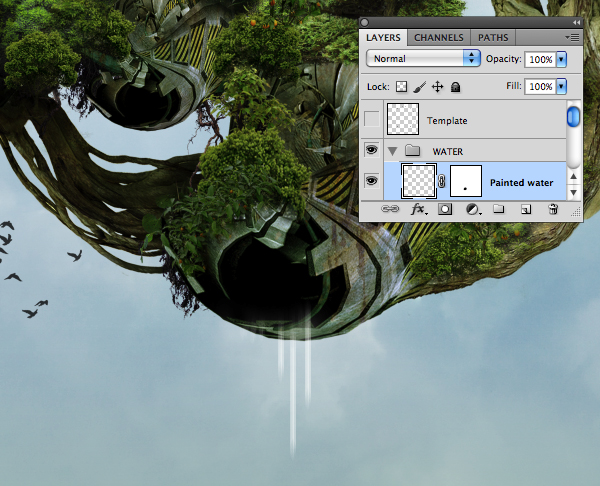The height and width of the screenshot is (486, 600).
Task: Click the Add layer mask icon
Action: [x=445, y=209]
